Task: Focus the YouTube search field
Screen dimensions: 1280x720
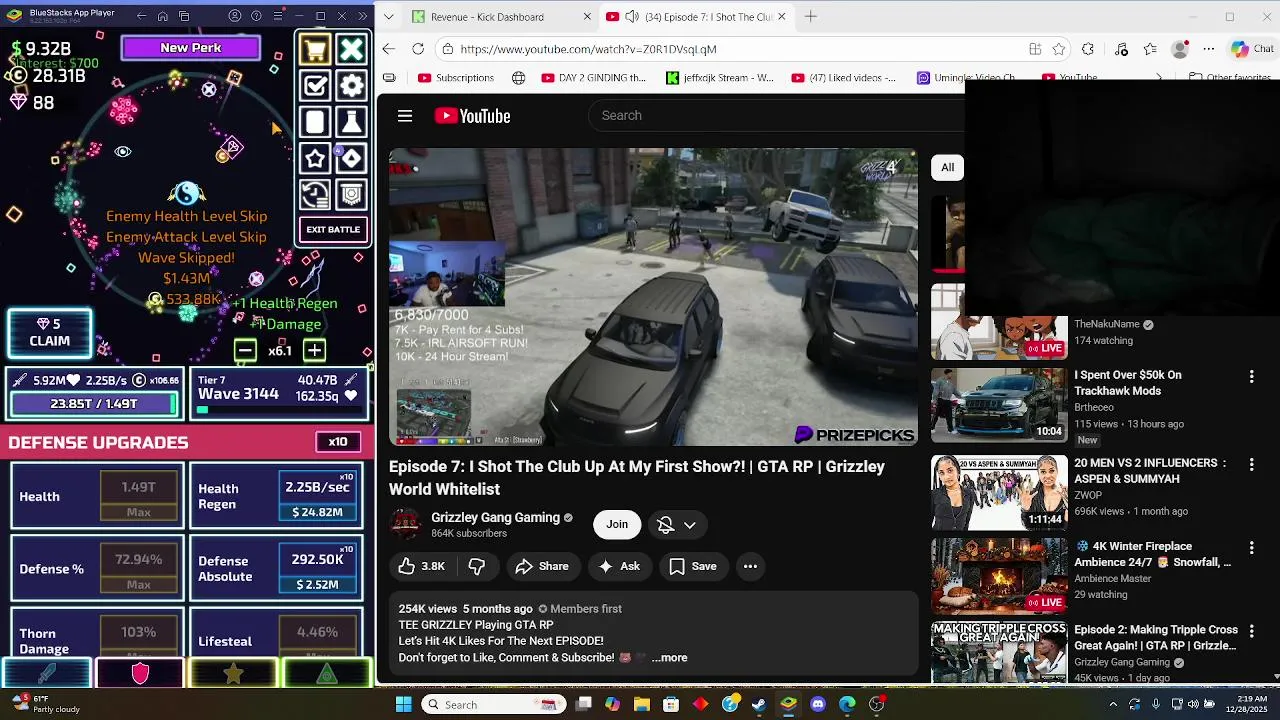Action: [775, 115]
